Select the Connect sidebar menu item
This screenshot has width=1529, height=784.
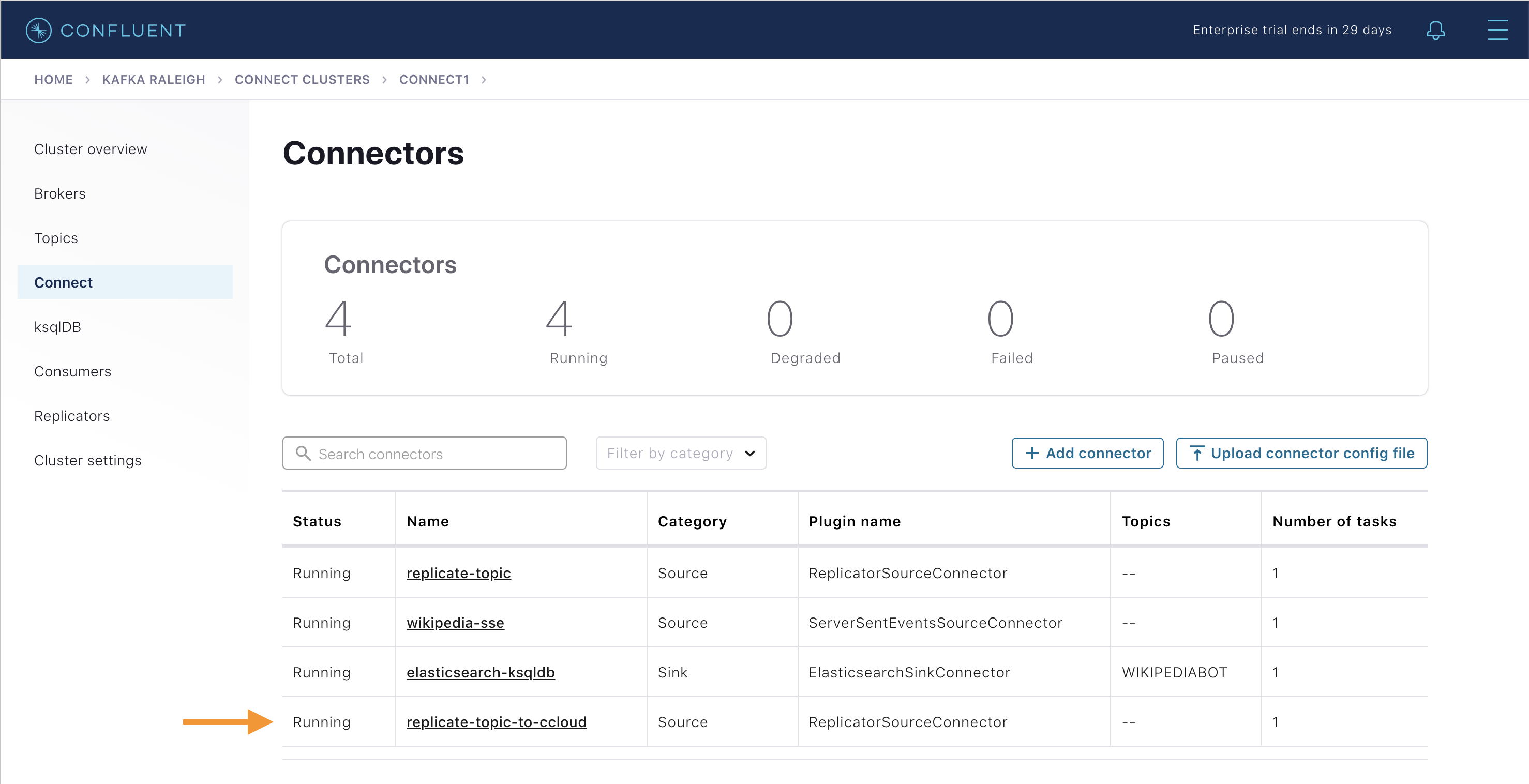tap(63, 282)
